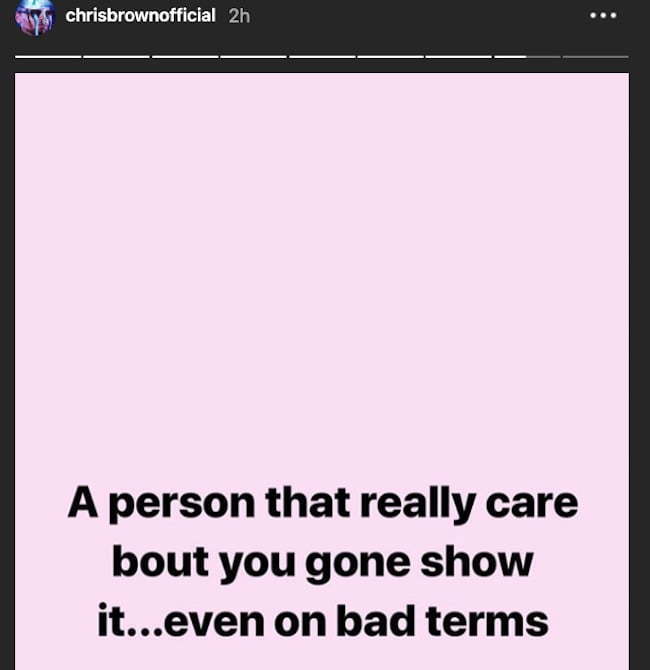Viewport: 650px width, 670px height.
Task: Tap the word 'care' in the story text
Action: 532,504
